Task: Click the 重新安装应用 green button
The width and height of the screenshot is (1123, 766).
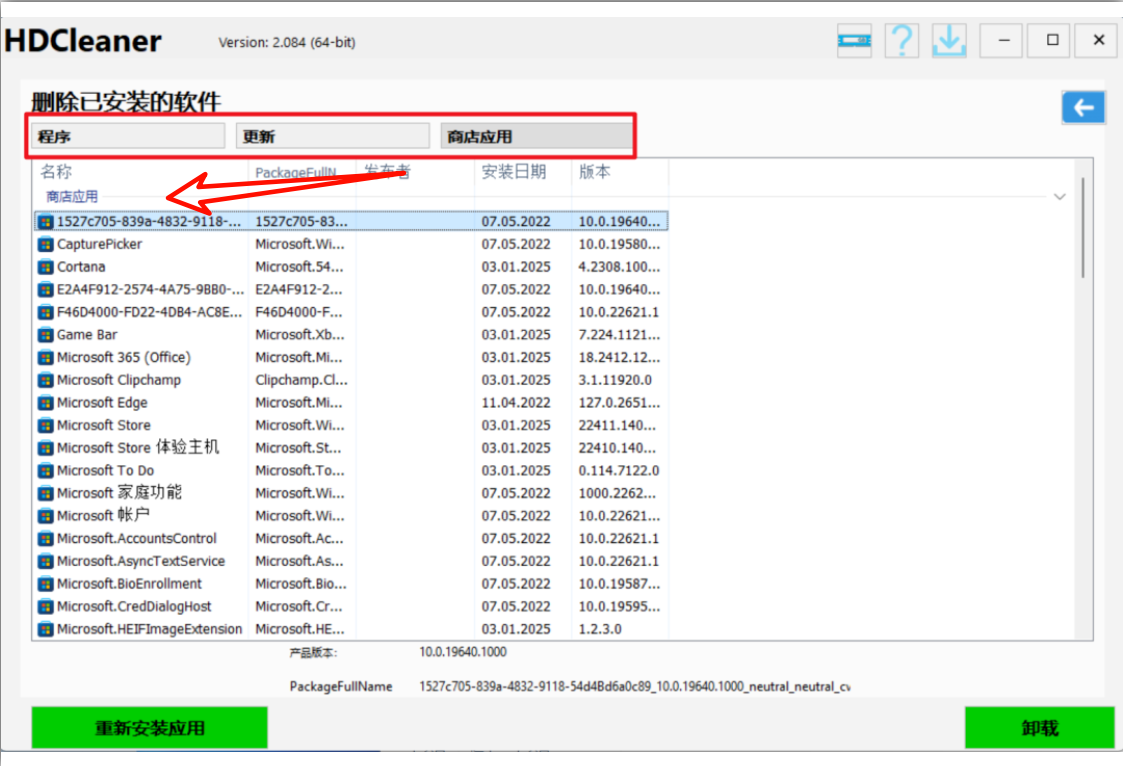Action: 148,727
